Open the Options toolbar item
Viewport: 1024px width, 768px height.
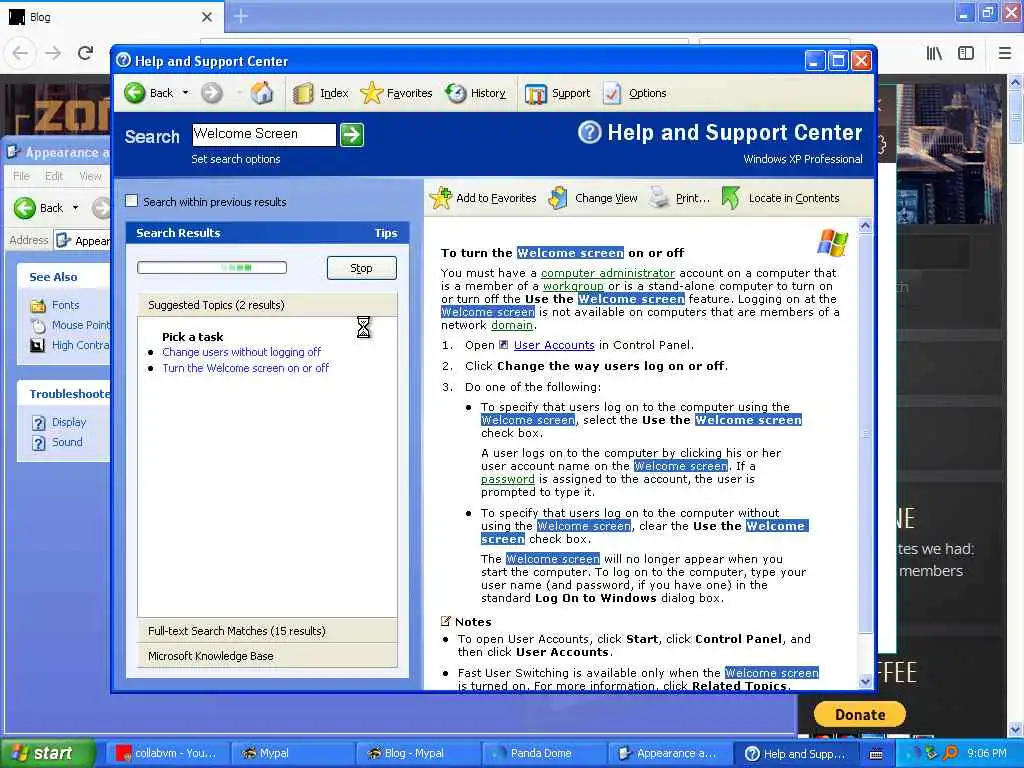(635, 93)
